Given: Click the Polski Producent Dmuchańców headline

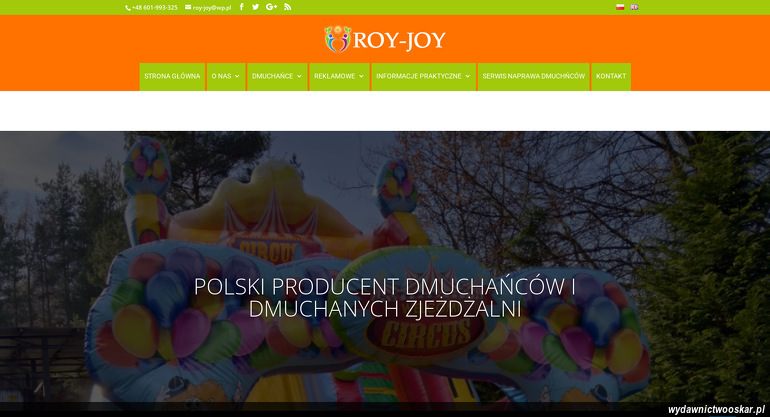Looking at the screenshot, I should point(385,298).
